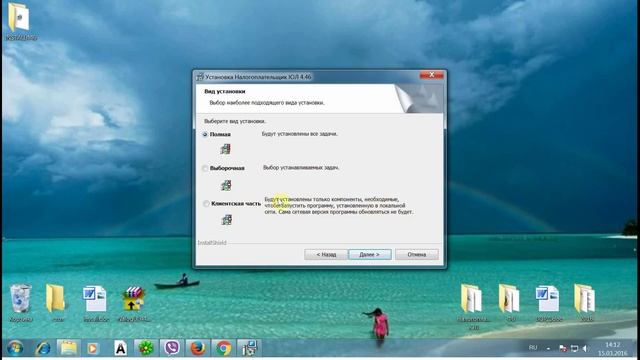The height and width of the screenshot is (360, 640).
Task: Select the Word document next to WinRAR archive
Action: click(x=96, y=303)
